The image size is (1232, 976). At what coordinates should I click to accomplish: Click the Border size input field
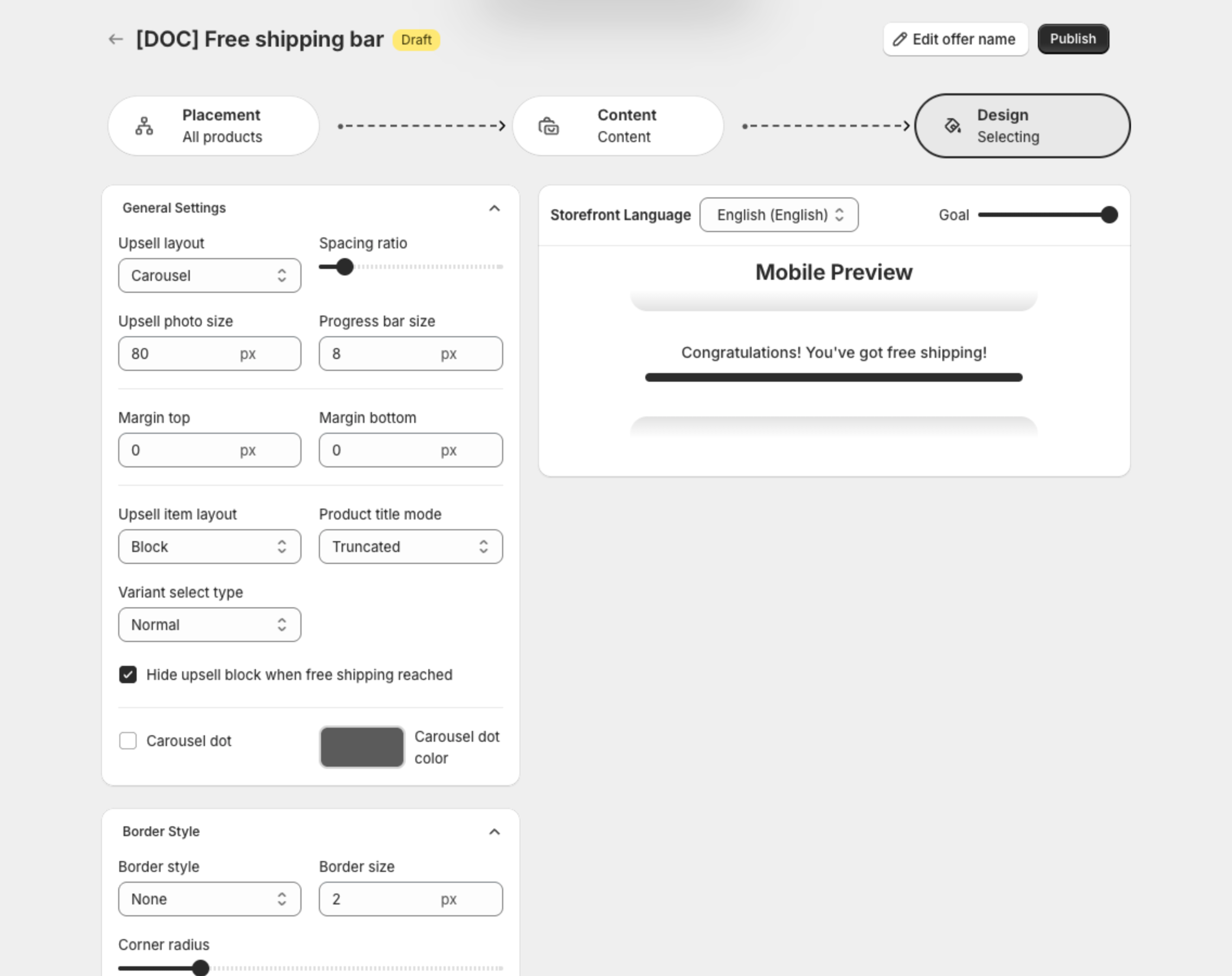(x=411, y=899)
